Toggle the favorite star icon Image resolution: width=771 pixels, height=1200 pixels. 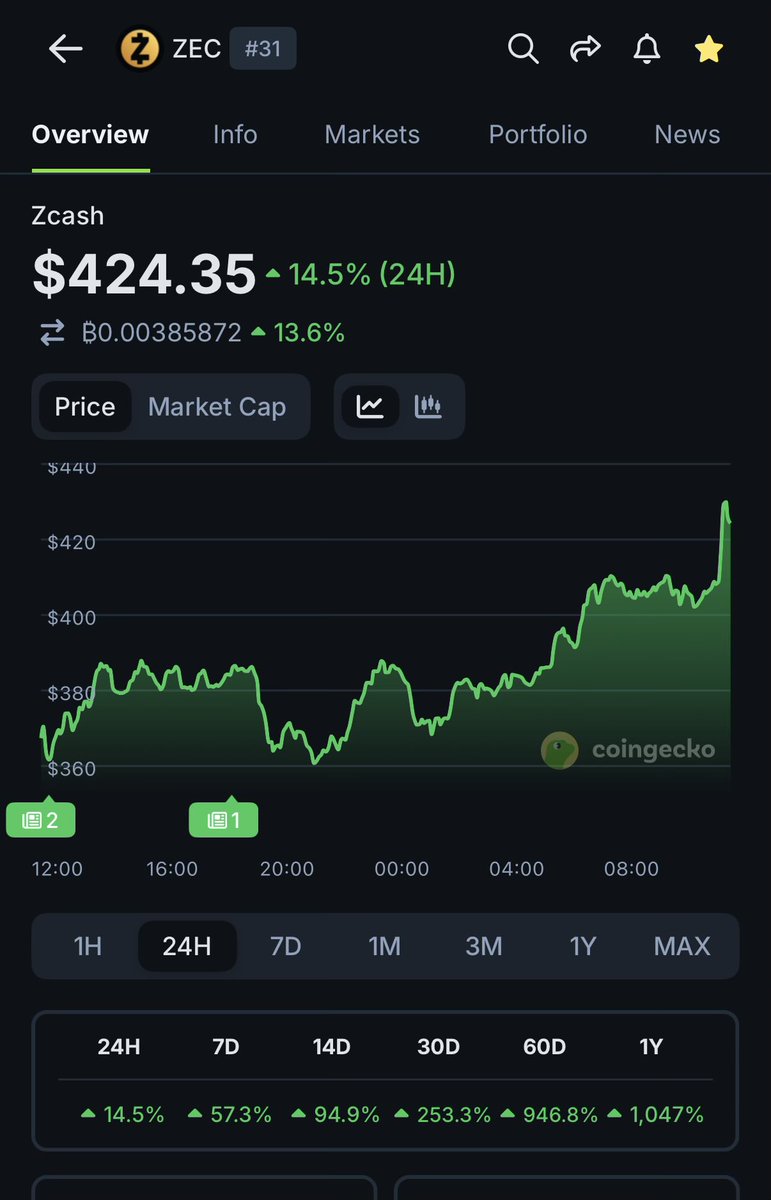(709, 49)
